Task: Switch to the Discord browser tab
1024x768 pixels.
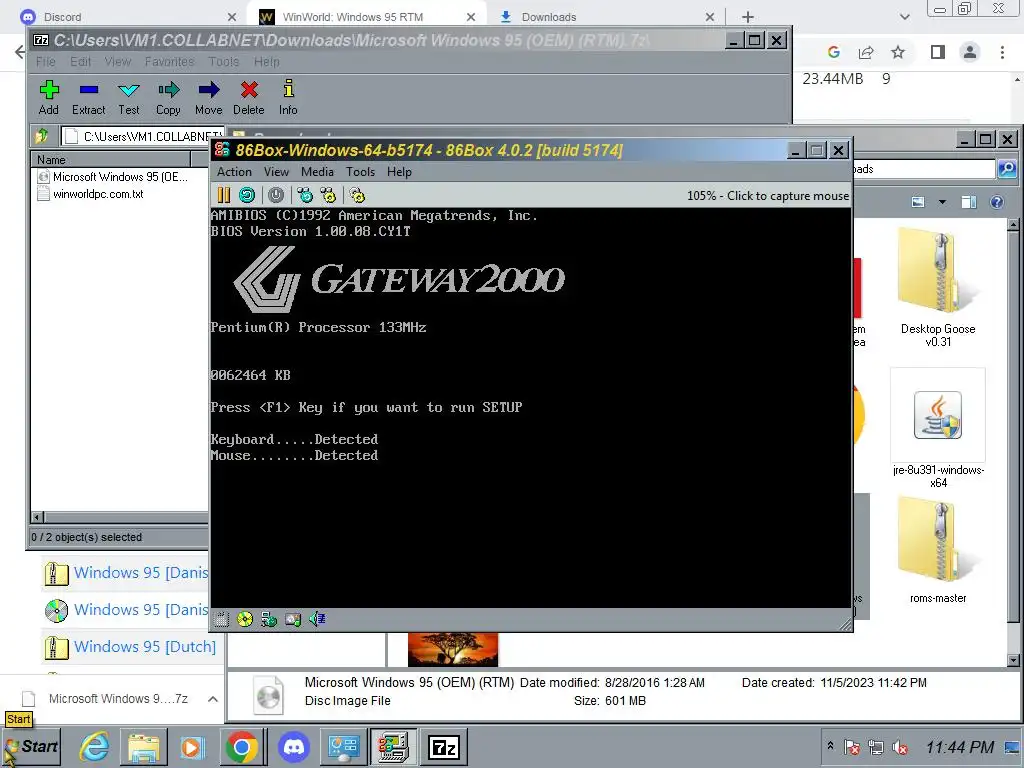Action: click(127, 17)
